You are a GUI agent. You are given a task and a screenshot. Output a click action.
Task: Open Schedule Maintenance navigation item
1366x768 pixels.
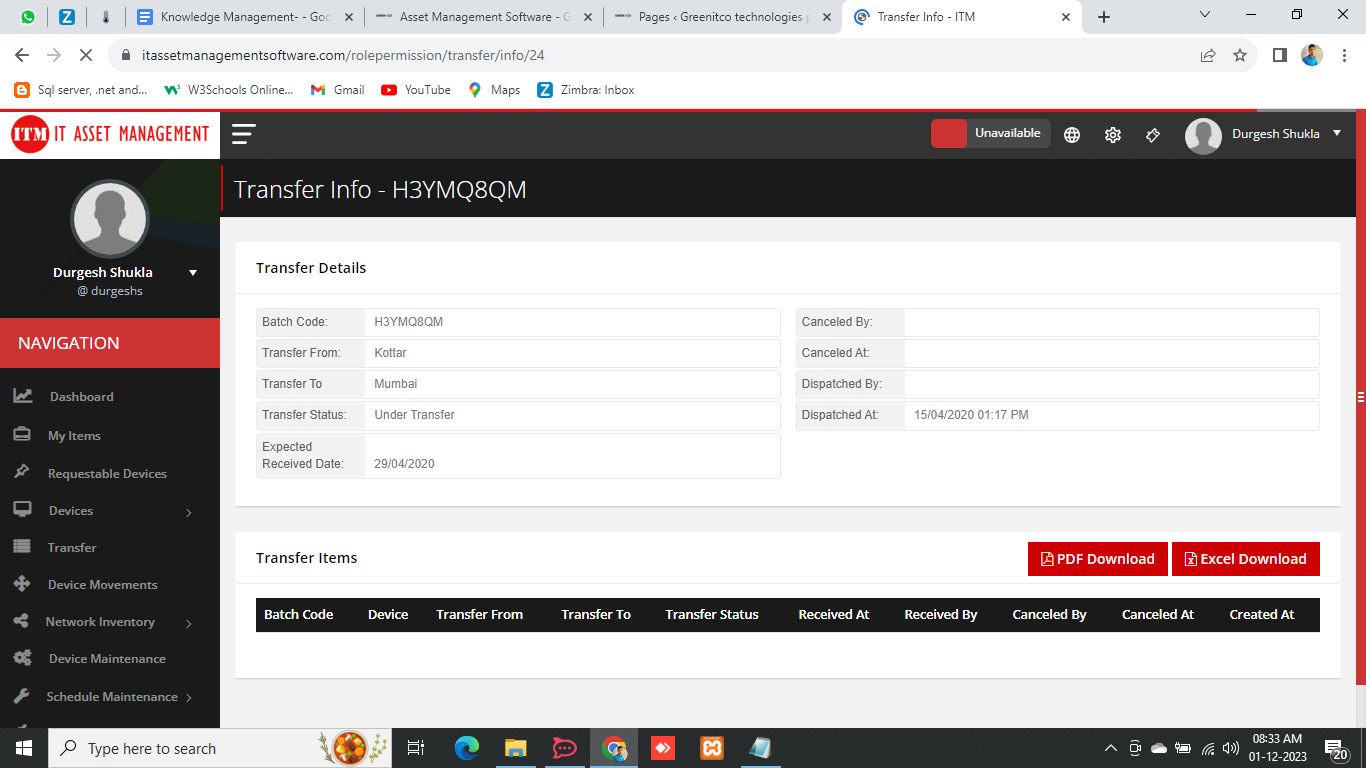coord(112,697)
